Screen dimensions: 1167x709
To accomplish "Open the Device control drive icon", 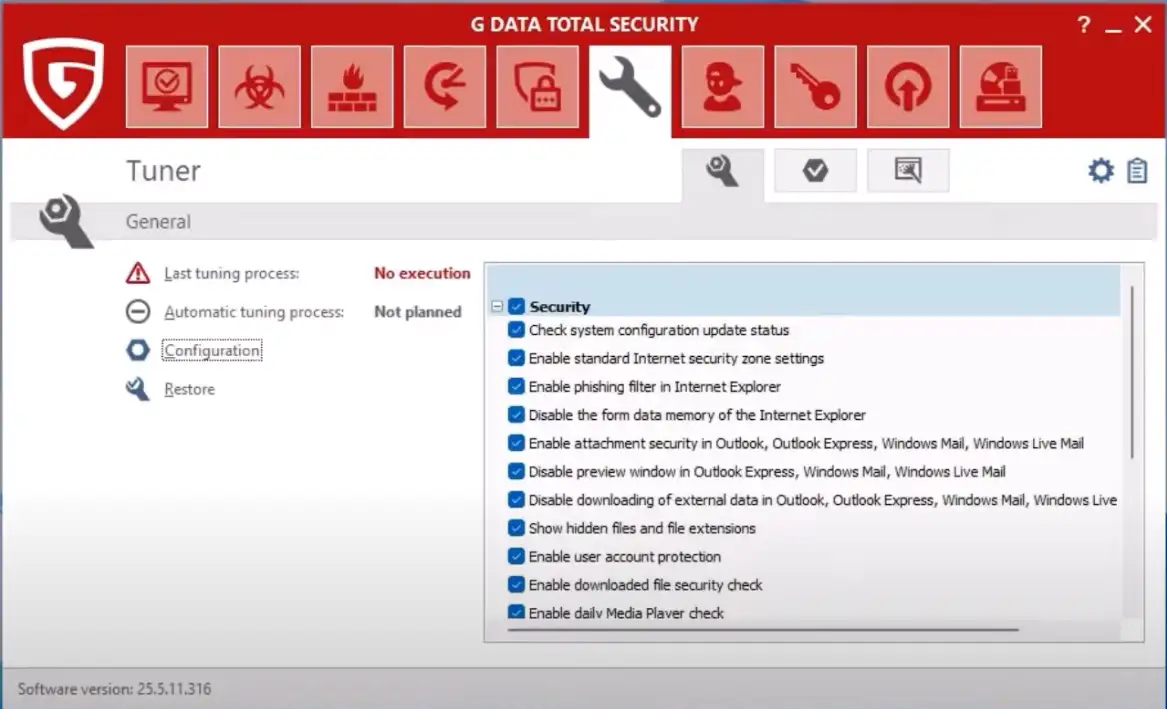I will pyautogui.click(x=1000, y=87).
